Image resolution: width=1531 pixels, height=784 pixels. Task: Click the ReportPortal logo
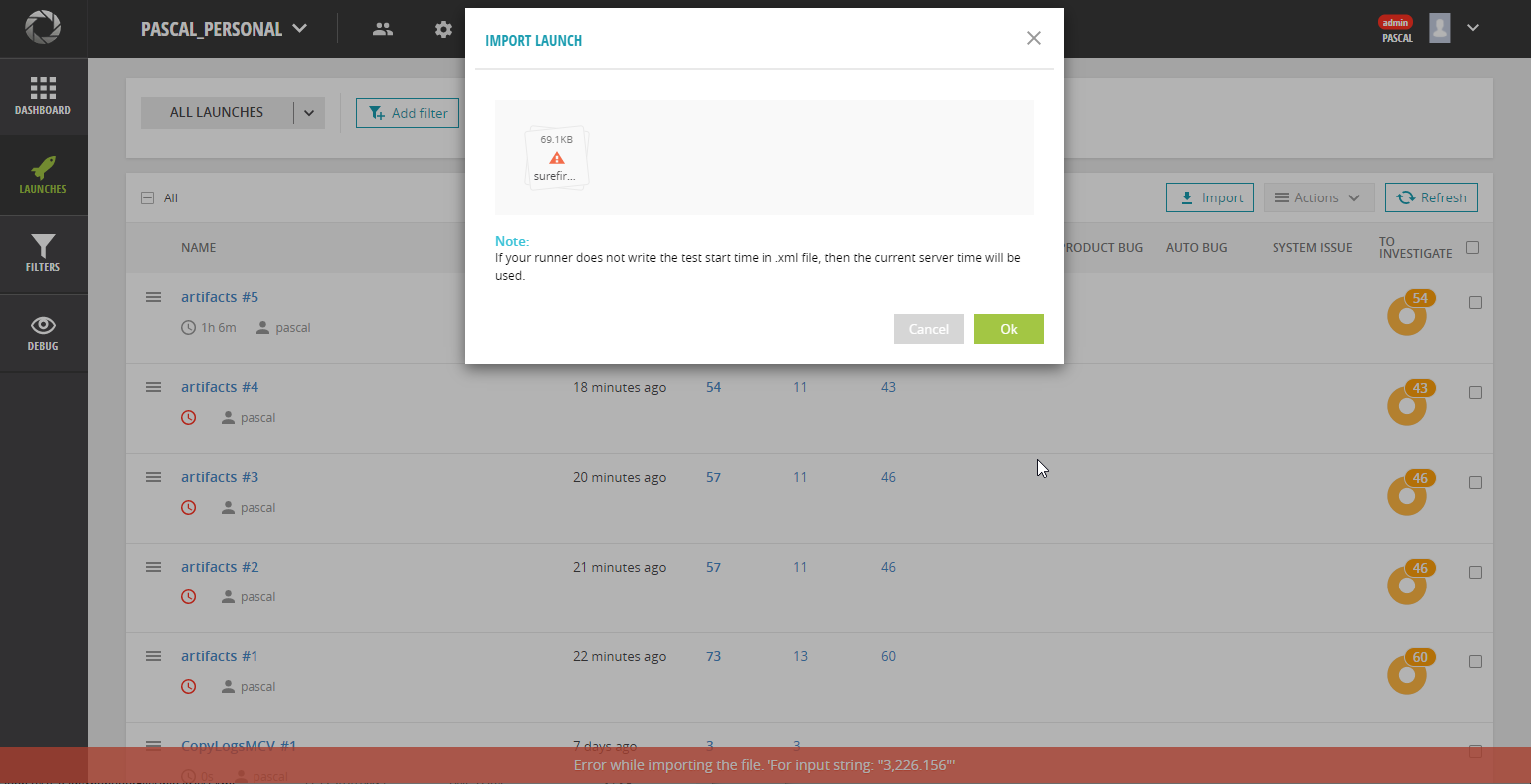pos(43,27)
